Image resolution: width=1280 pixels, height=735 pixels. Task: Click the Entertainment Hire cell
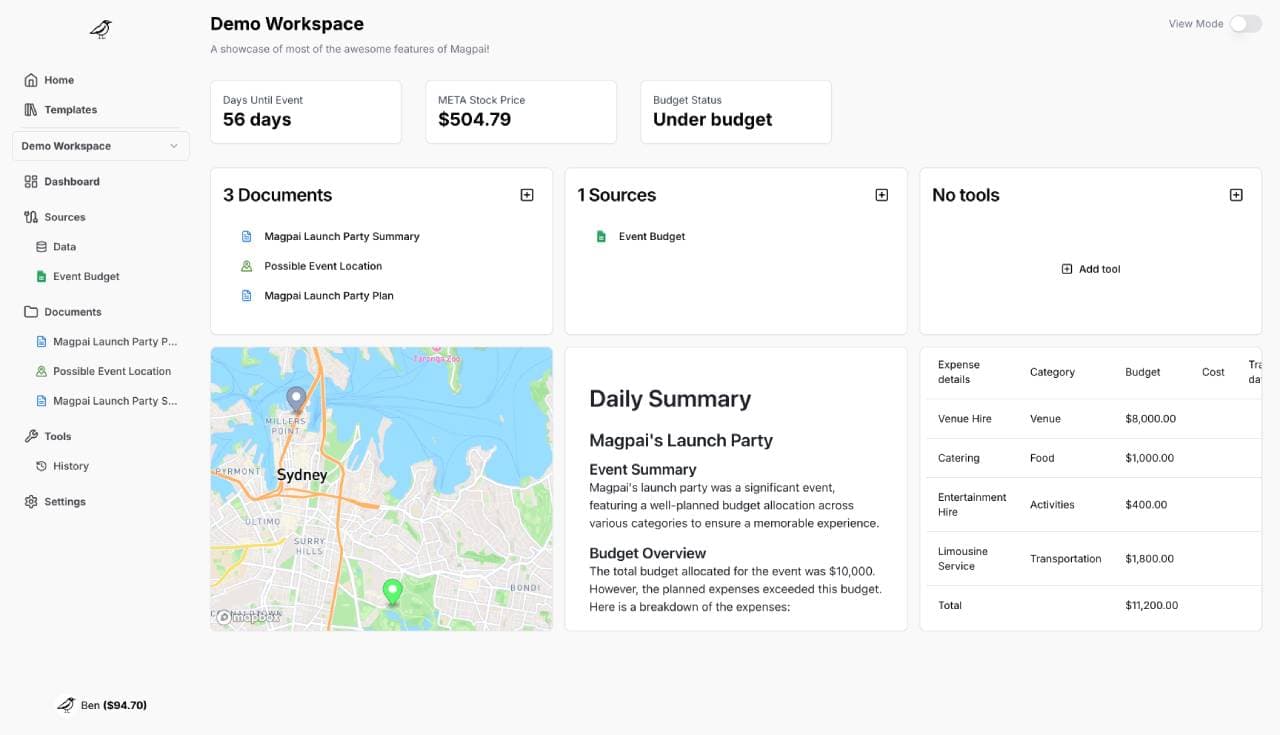(972, 505)
